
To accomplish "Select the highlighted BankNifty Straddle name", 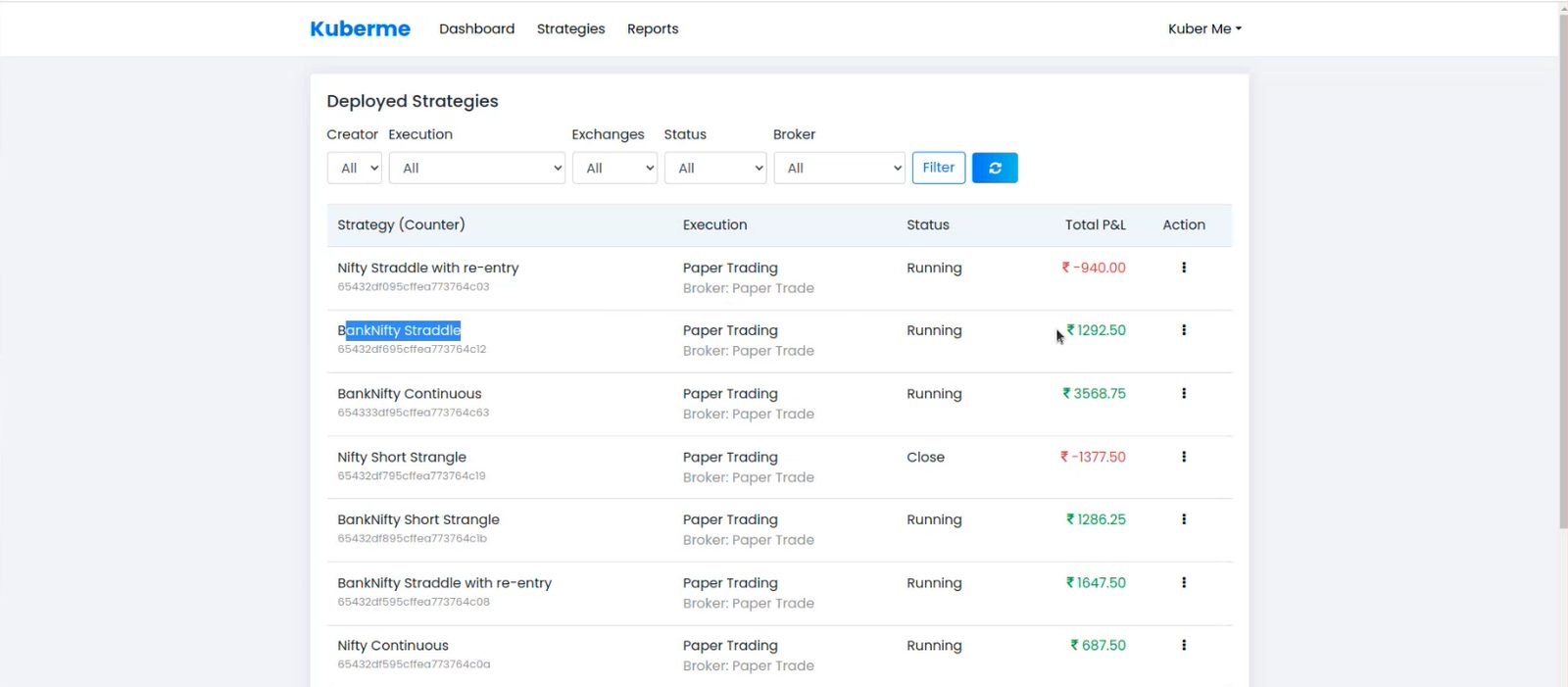I will (x=399, y=330).
